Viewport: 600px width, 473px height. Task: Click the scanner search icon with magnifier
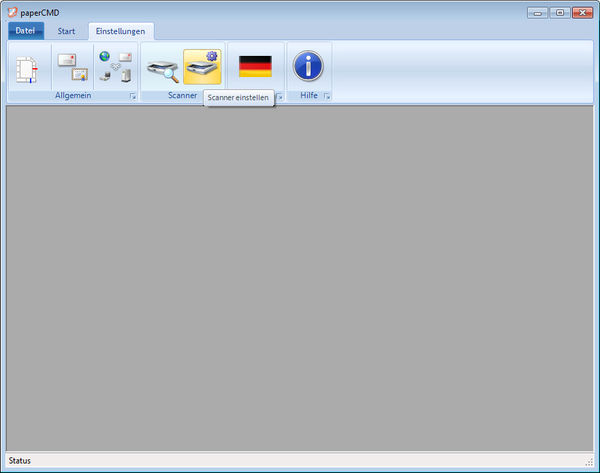pos(163,71)
